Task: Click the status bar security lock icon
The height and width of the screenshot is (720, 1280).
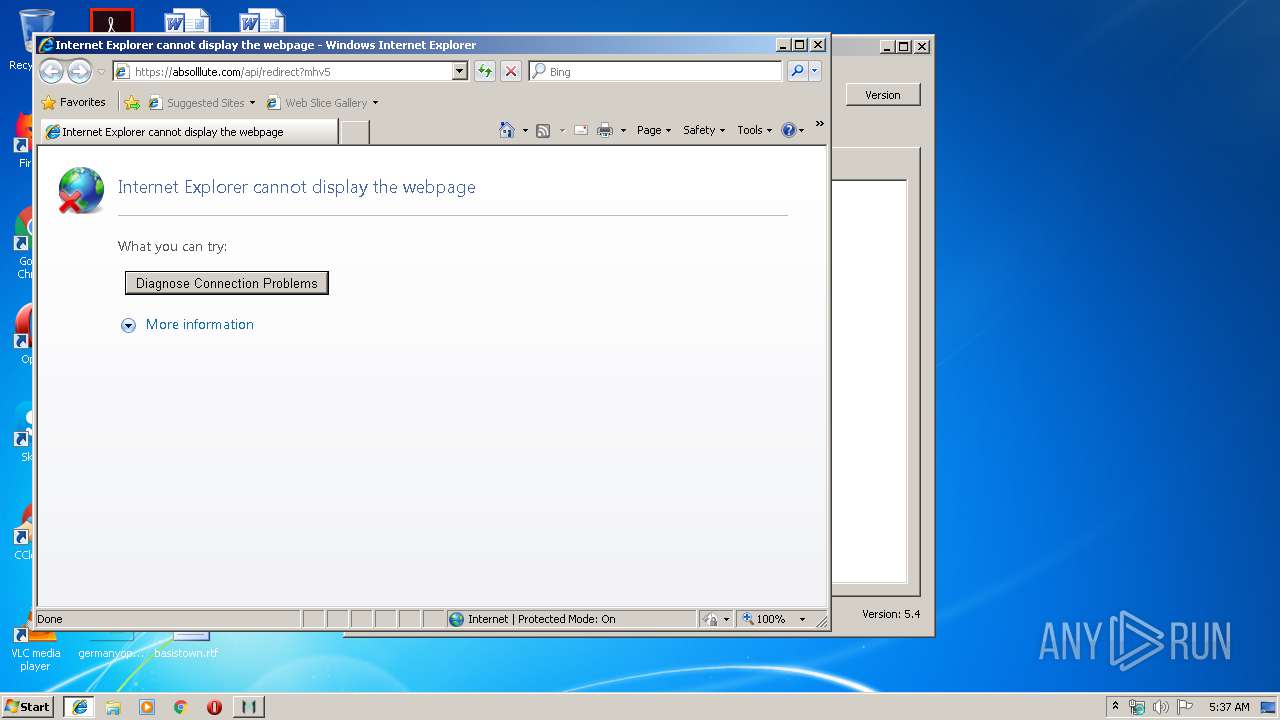Action: [711, 619]
